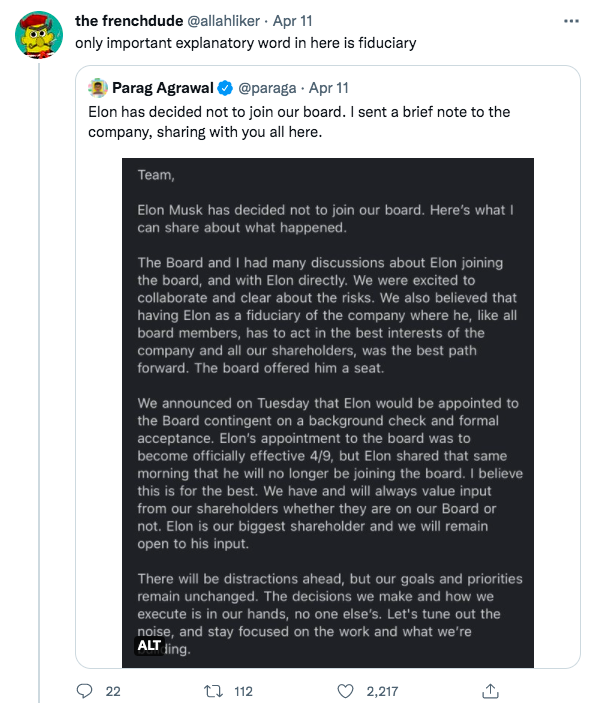Open Parag Agrawal's small avatar
The width and height of the screenshot is (597, 703).
[x=98, y=88]
